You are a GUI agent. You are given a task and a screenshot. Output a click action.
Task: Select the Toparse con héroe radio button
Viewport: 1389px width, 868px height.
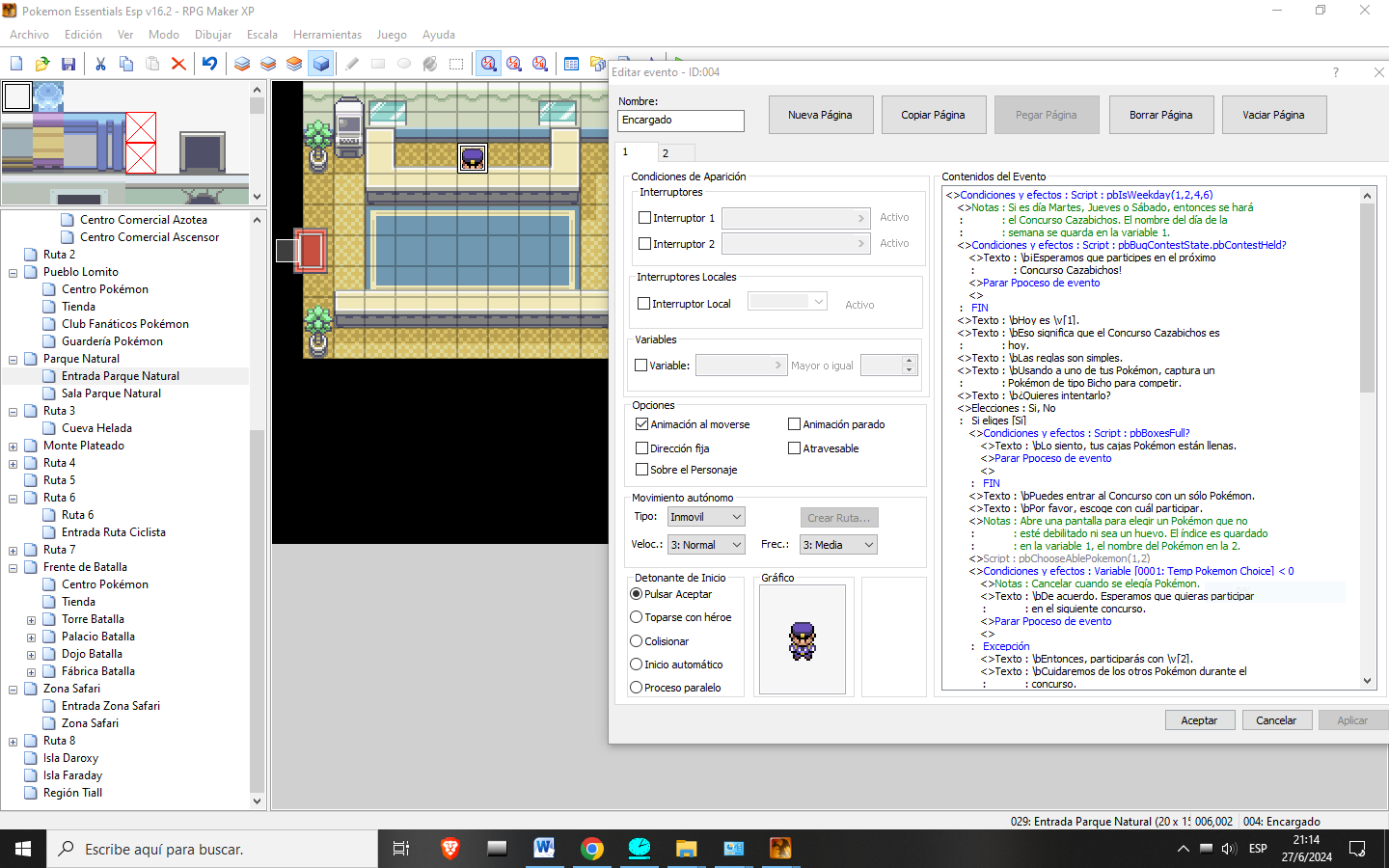(x=637, y=617)
